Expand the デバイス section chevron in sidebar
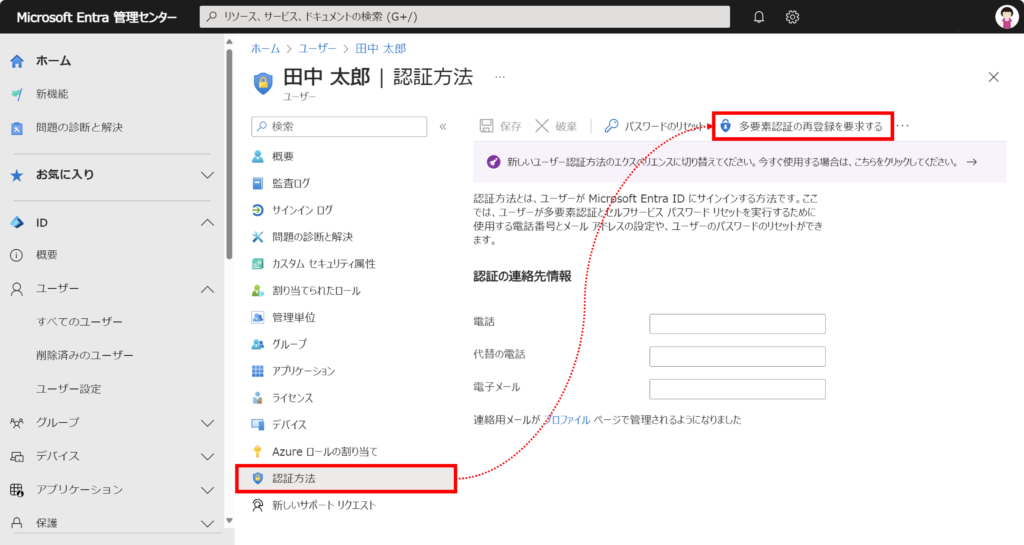The width and height of the screenshot is (1024, 545). click(x=207, y=456)
